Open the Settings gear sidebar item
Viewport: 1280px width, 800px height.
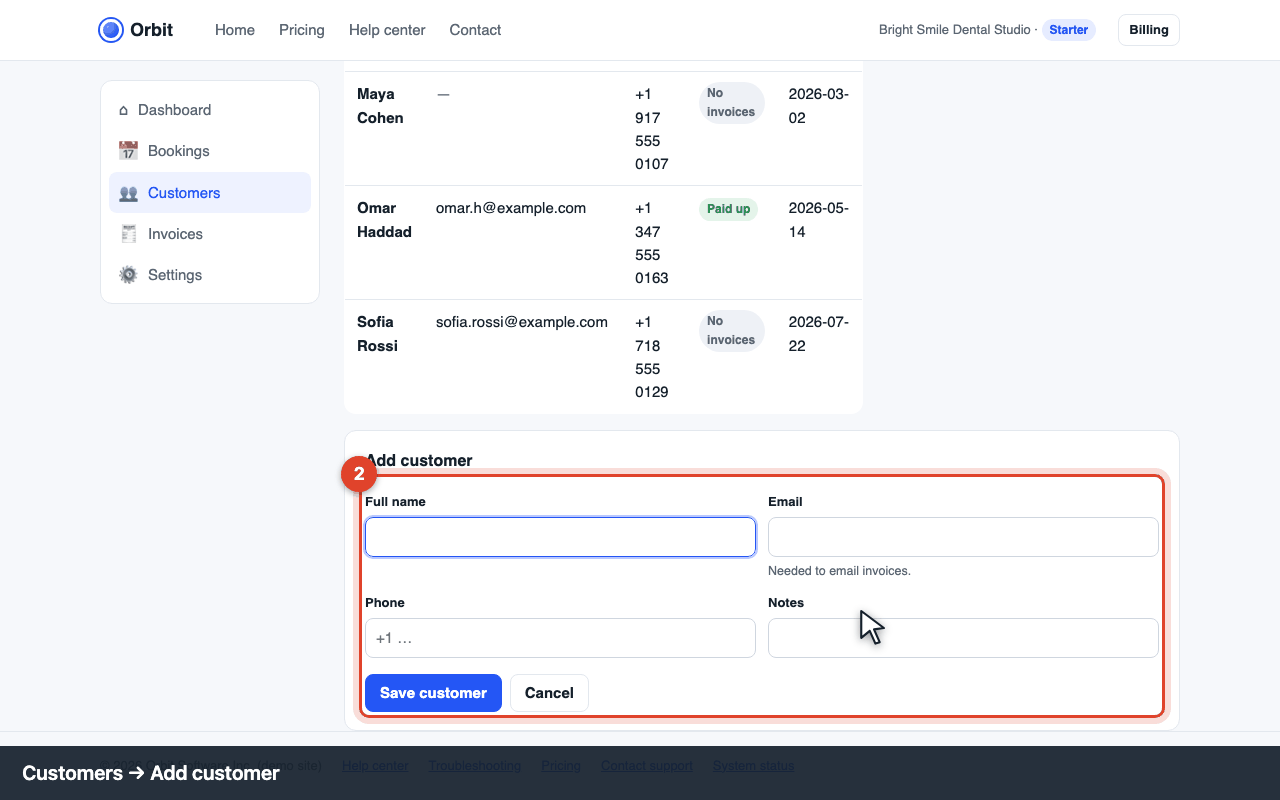tap(210, 275)
